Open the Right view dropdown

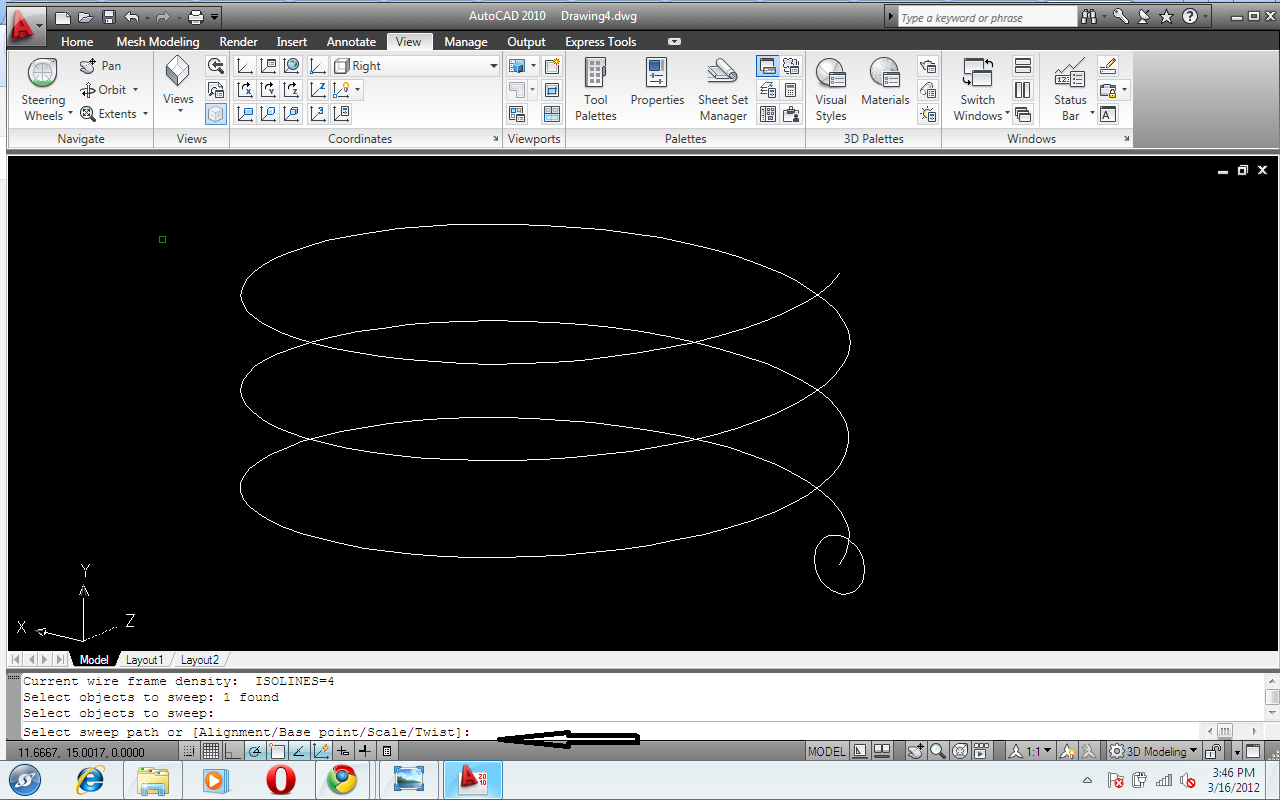(492, 65)
